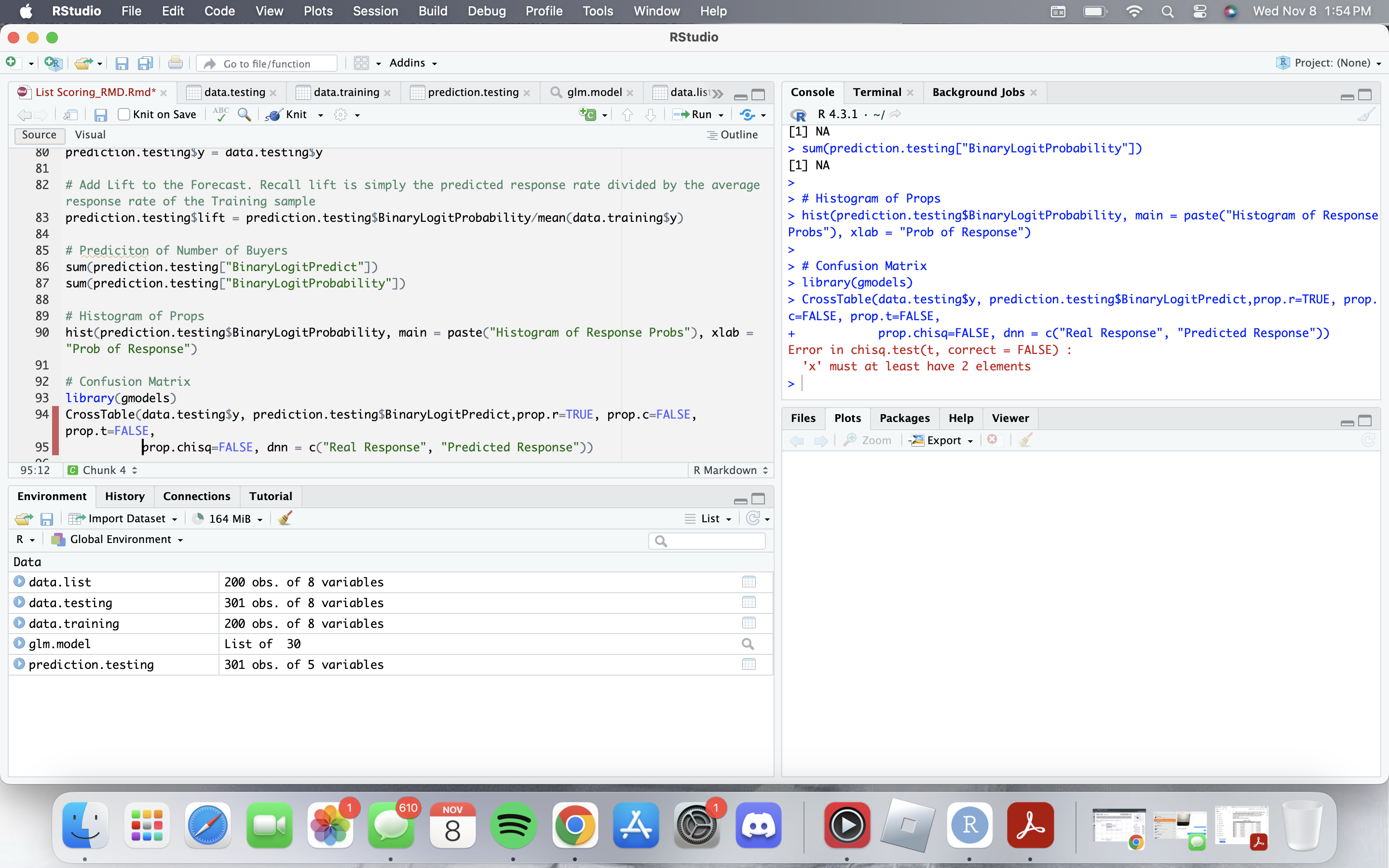
Task: Open the Run dropdown arrow
Action: (721, 115)
